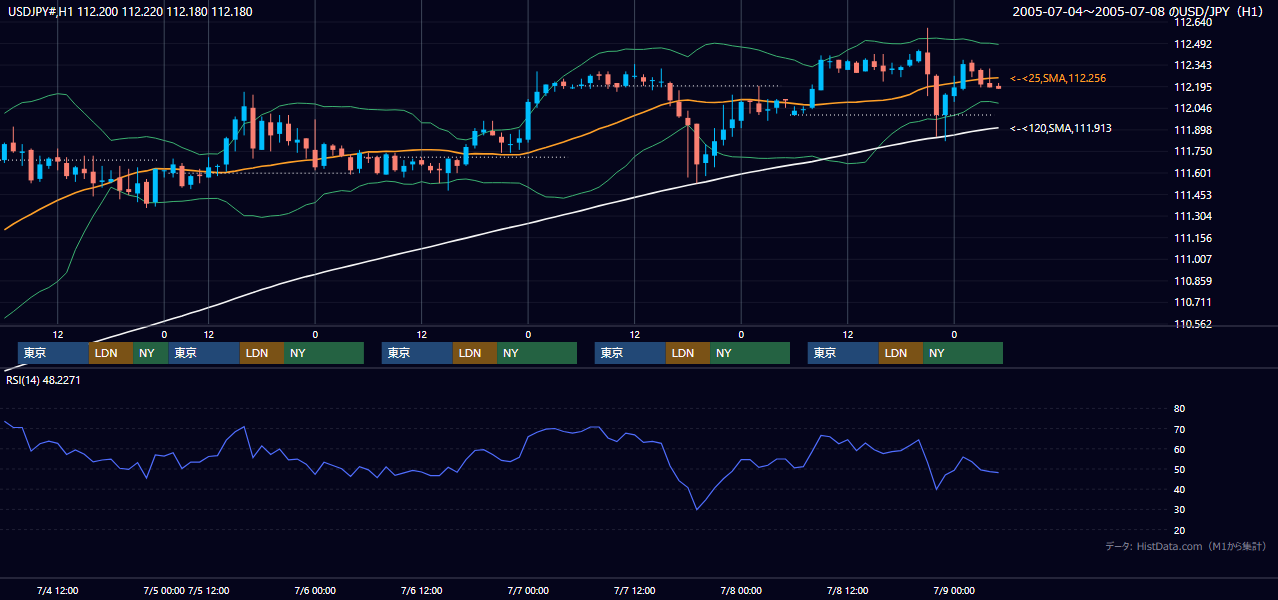Image resolution: width=1278 pixels, height=600 pixels.
Task: Click RSI scale value 80
Action: click(x=1179, y=409)
